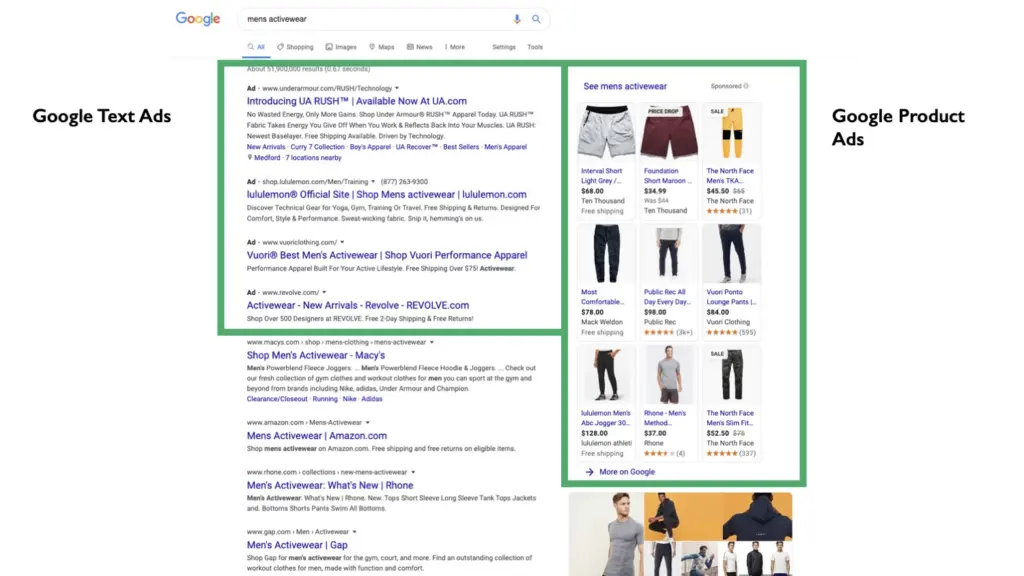
Task: Open the Images tab
Action: pyautogui.click(x=341, y=47)
